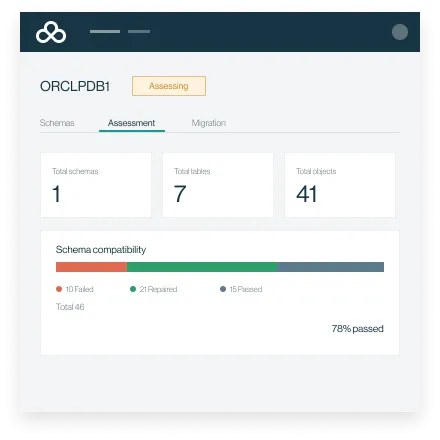Open the Total schemas card
440x440 pixels.
(x=96, y=185)
